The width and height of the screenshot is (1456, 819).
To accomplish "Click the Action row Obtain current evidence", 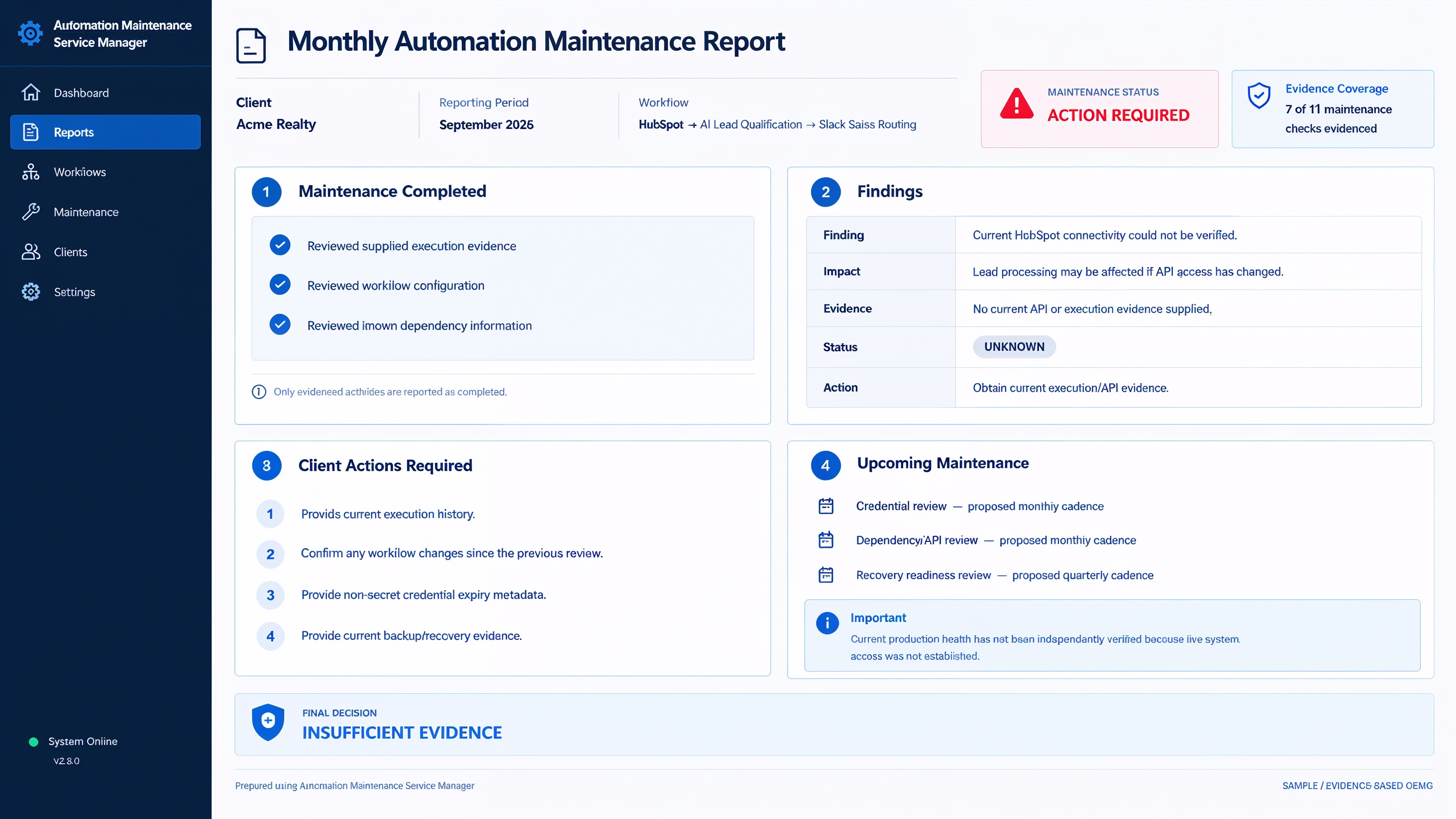I will tap(1070, 388).
